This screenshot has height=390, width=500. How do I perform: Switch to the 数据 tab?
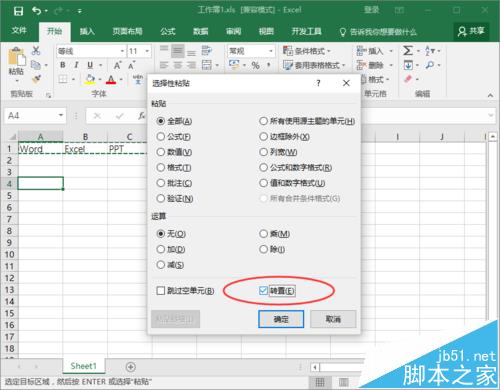201,31
